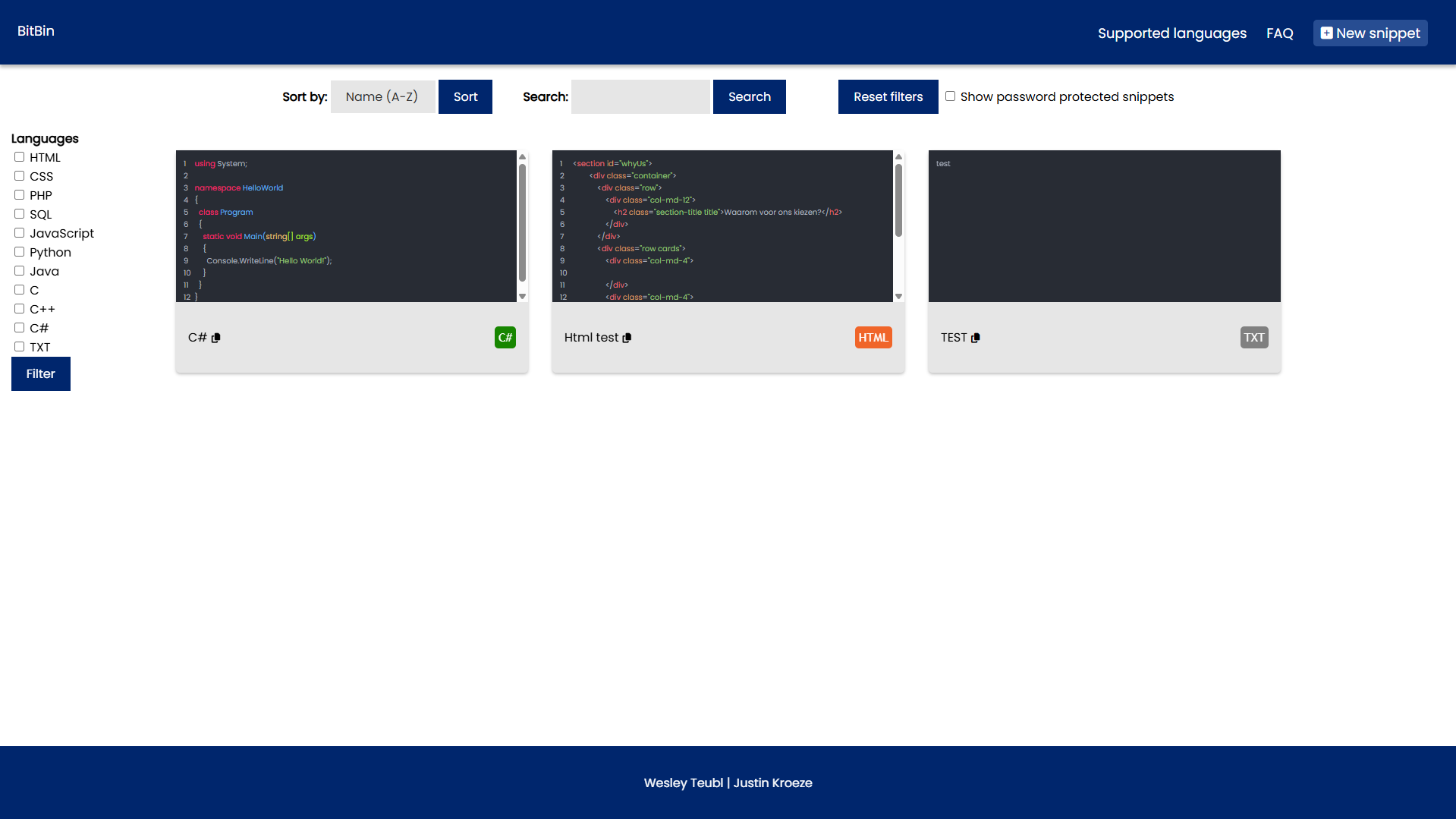Check the JavaScript language checkbox
Viewport: 1456px width, 819px height.
pos(19,232)
